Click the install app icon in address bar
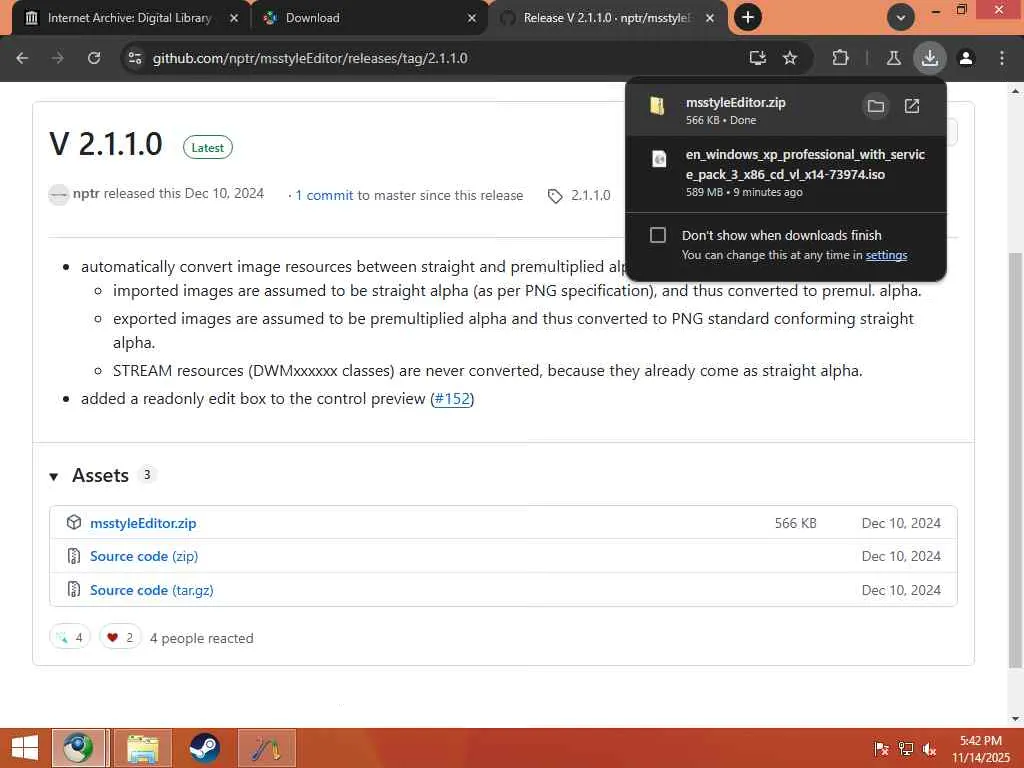Screen dimensions: 1024x768 tap(758, 58)
